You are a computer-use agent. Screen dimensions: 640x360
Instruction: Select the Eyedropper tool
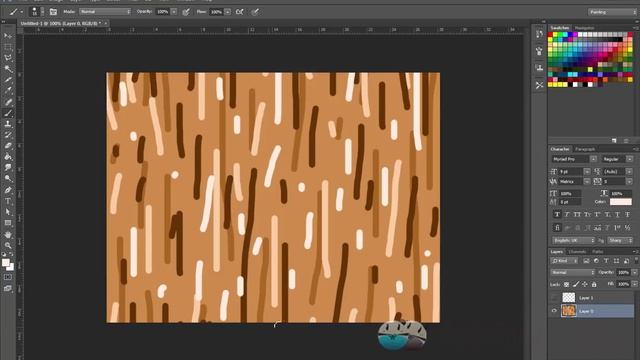[8, 91]
